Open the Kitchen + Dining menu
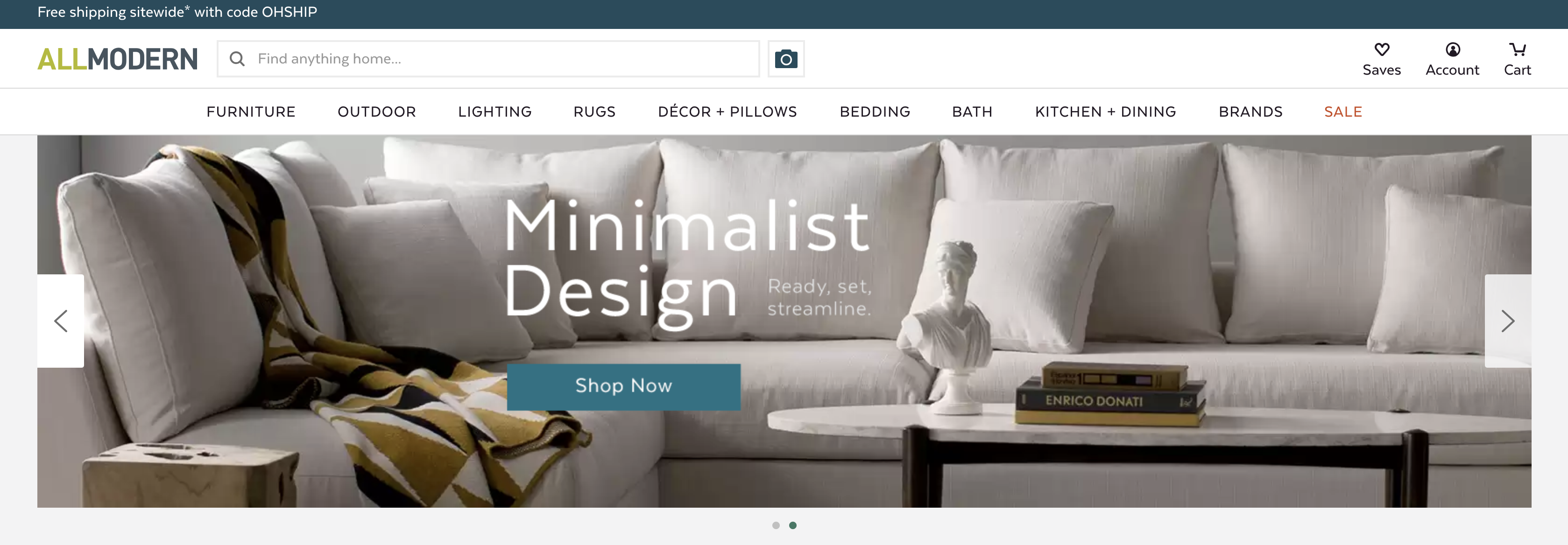 point(1105,112)
